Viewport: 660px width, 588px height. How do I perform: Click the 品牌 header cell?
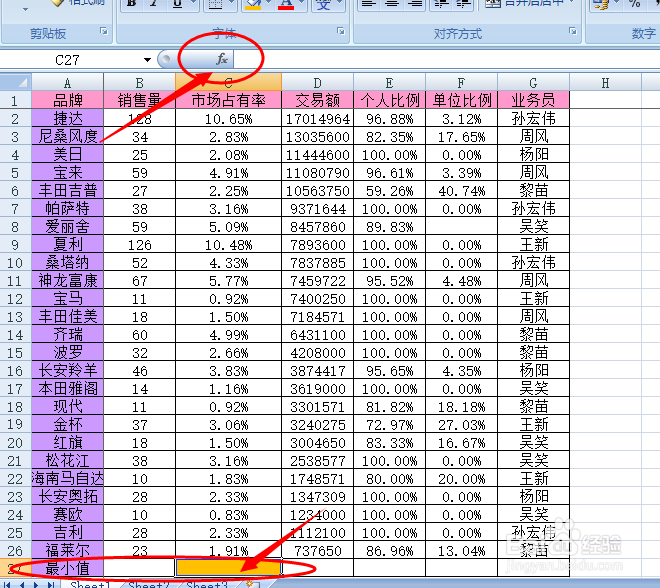(x=67, y=100)
